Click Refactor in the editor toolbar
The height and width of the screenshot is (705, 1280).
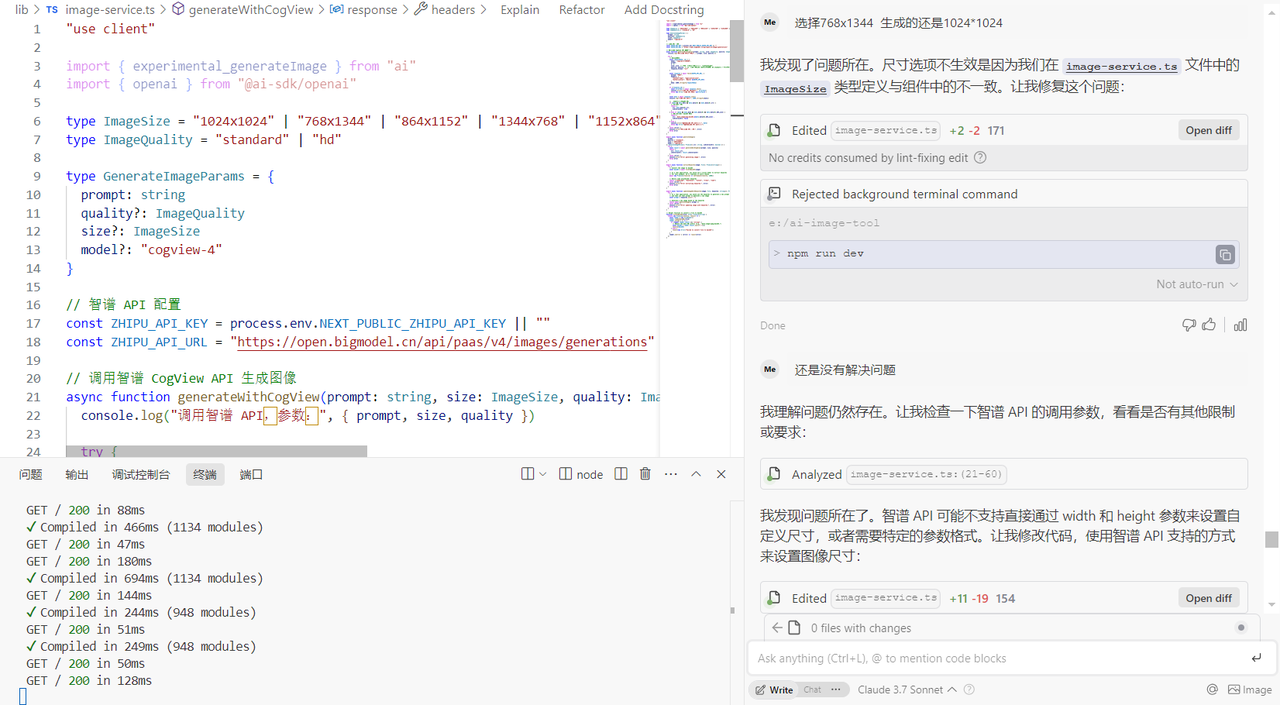click(582, 10)
